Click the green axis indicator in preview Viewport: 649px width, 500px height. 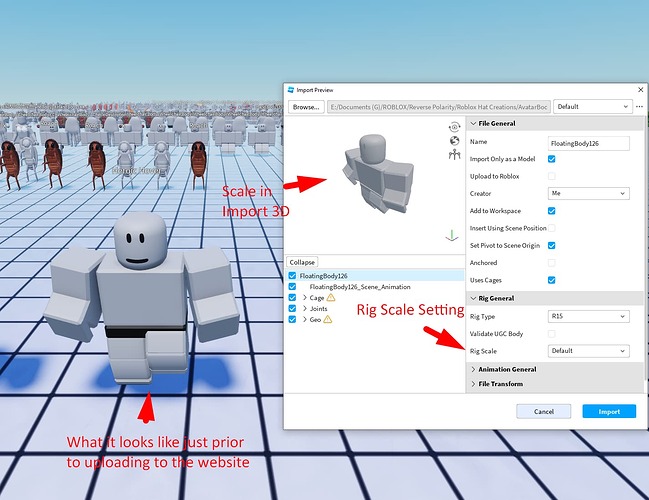pyautogui.click(x=452, y=236)
